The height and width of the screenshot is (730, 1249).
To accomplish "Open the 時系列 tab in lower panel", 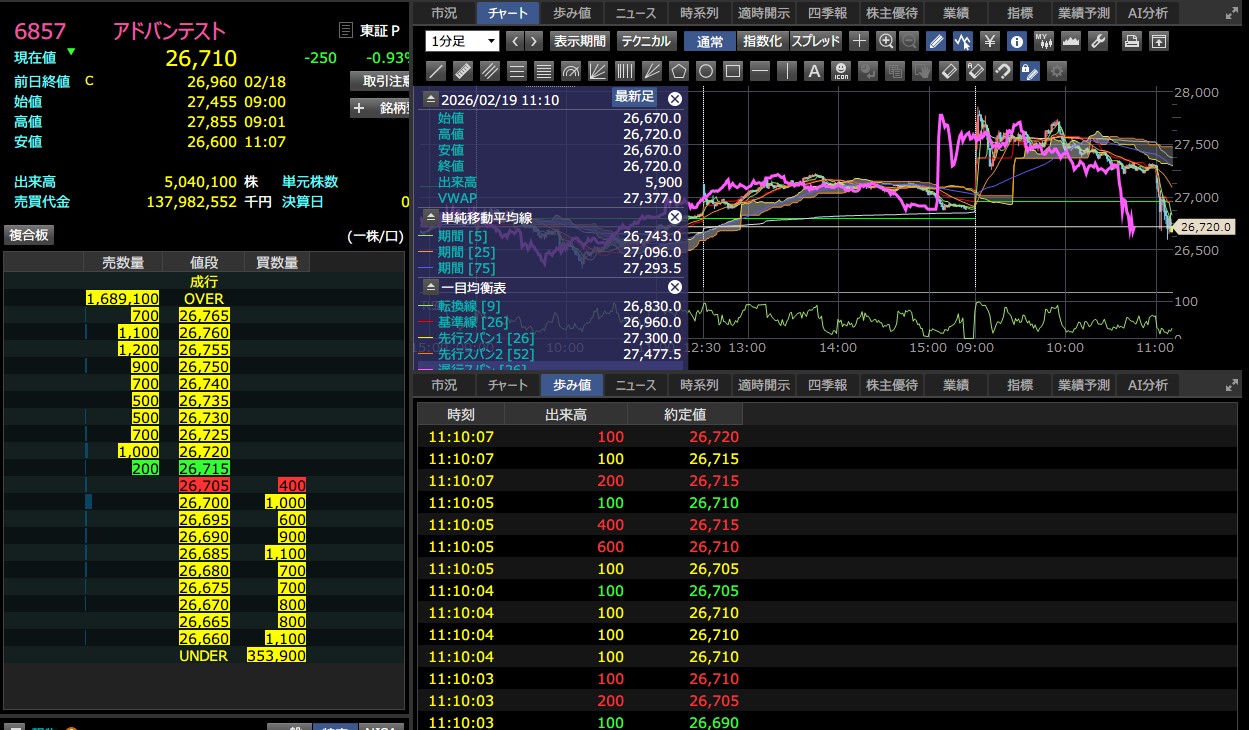I will coord(699,385).
